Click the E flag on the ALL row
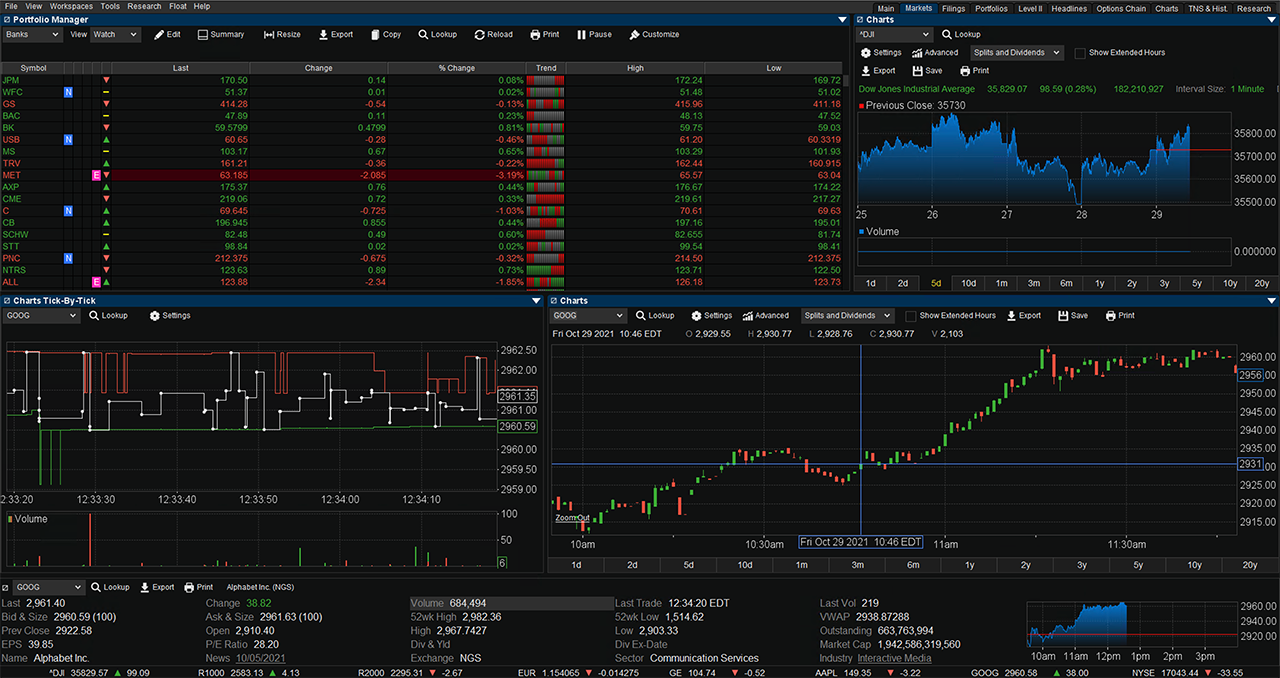The width and height of the screenshot is (1280, 678). (x=96, y=282)
